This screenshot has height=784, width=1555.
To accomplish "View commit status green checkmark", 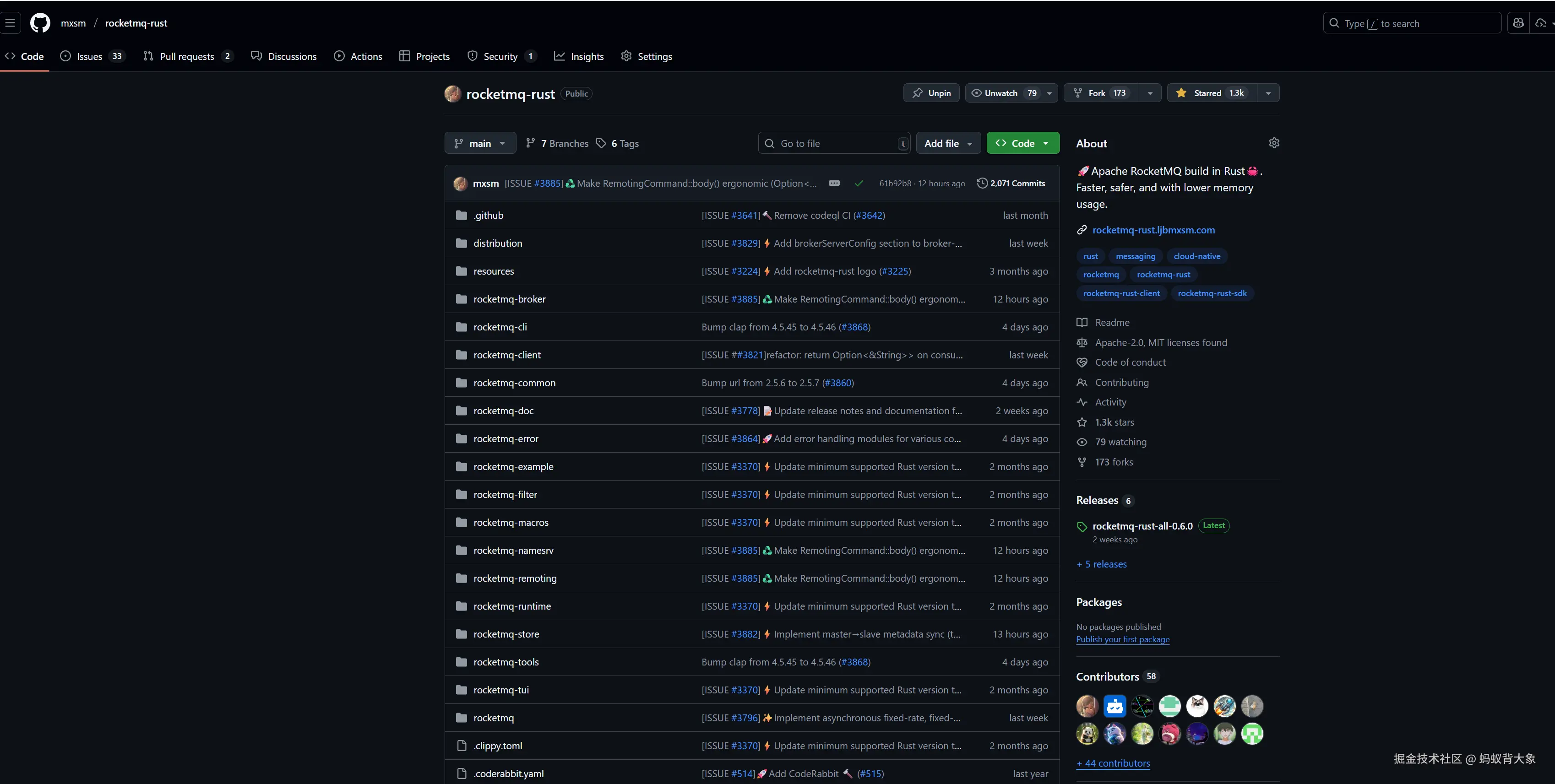I will [x=859, y=184].
